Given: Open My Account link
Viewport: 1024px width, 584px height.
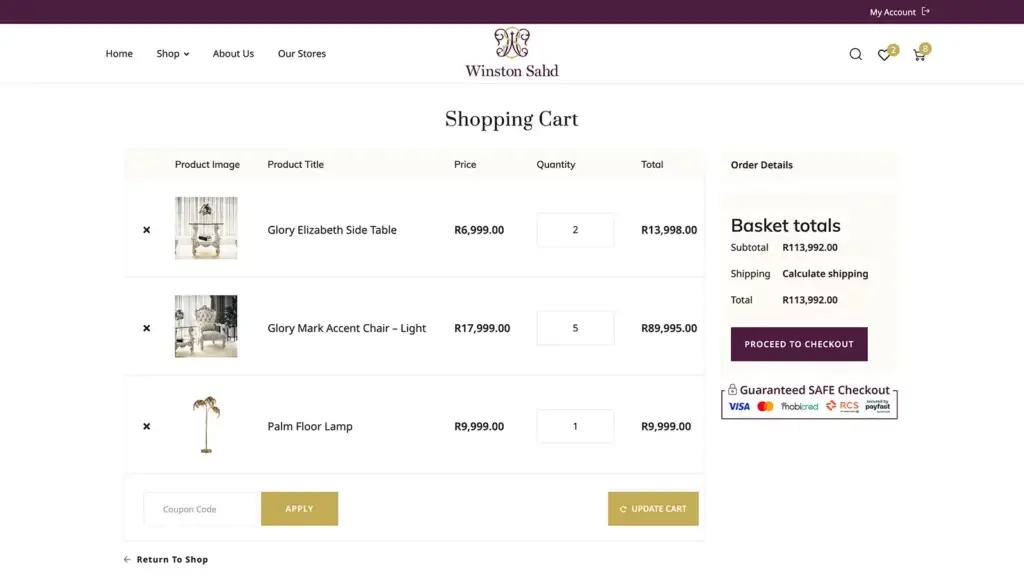Looking at the screenshot, I should 892,12.
